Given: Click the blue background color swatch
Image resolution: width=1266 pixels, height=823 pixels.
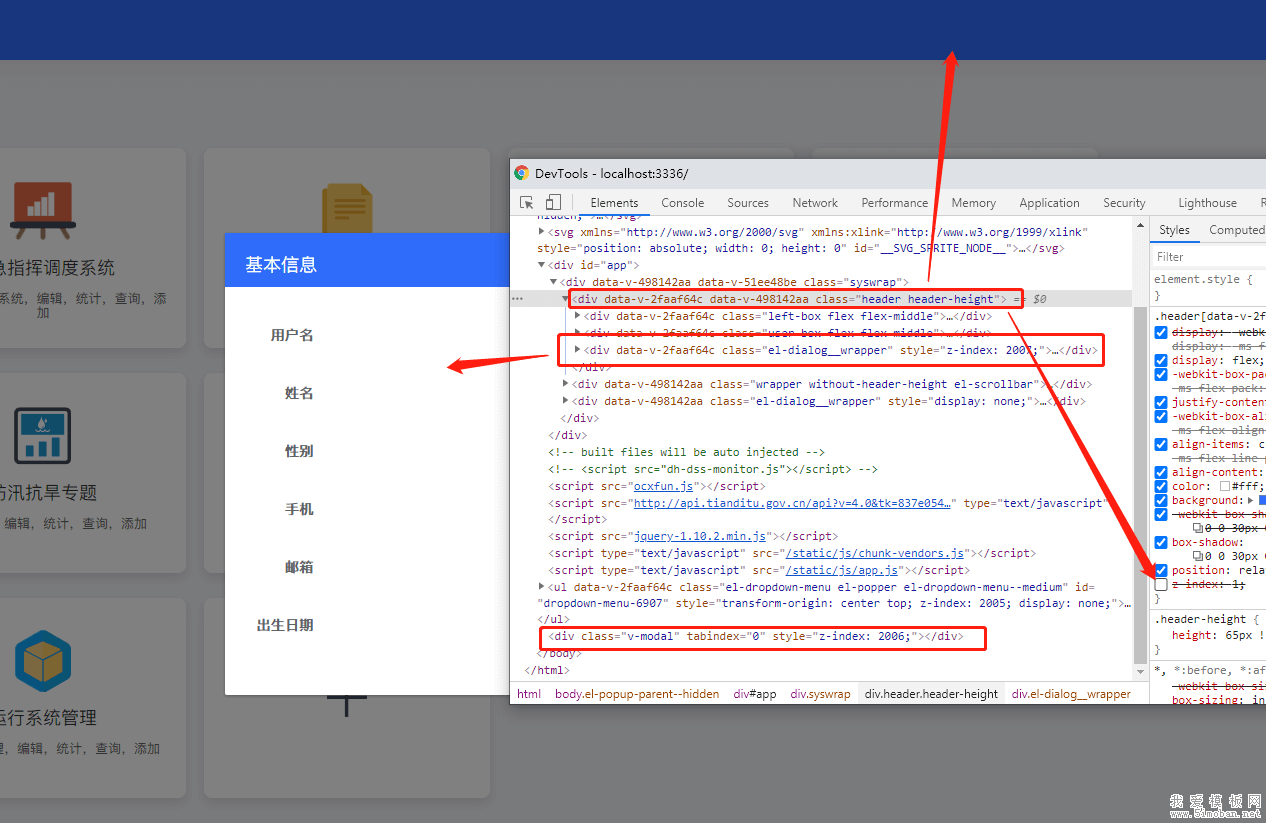Looking at the screenshot, I should [x=1262, y=500].
